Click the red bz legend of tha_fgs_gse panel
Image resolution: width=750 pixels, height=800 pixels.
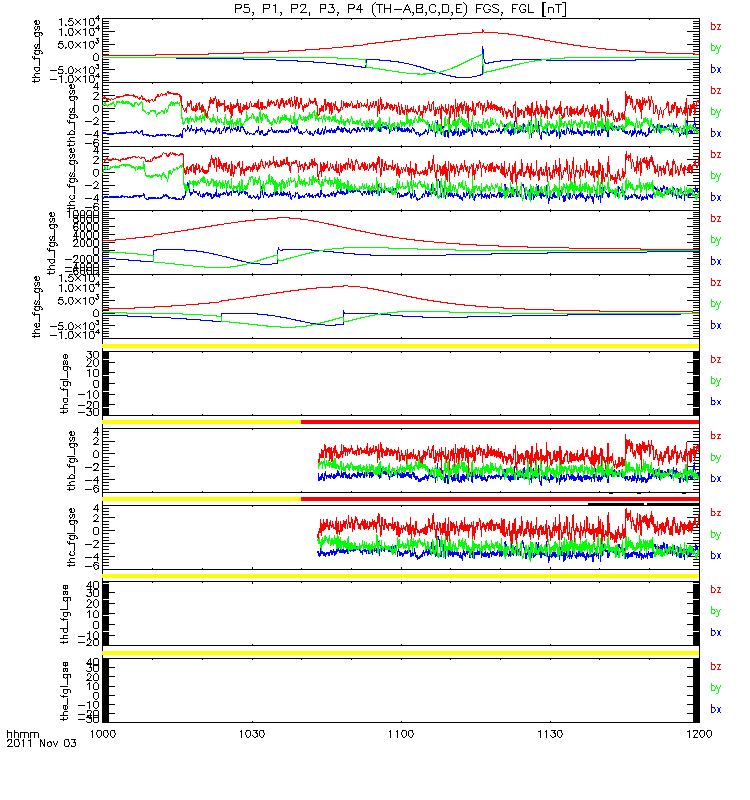[x=716, y=27]
